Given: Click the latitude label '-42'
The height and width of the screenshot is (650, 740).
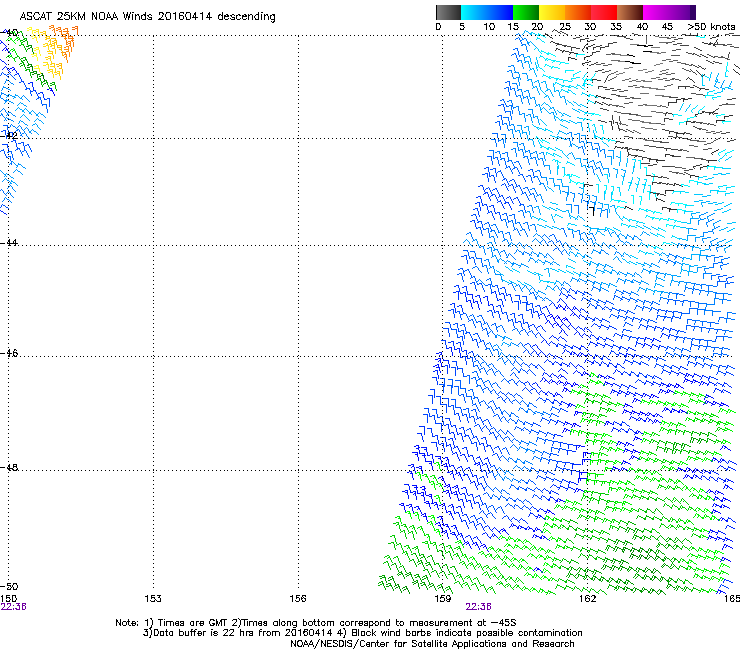Looking at the screenshot, I should [10, 135].
